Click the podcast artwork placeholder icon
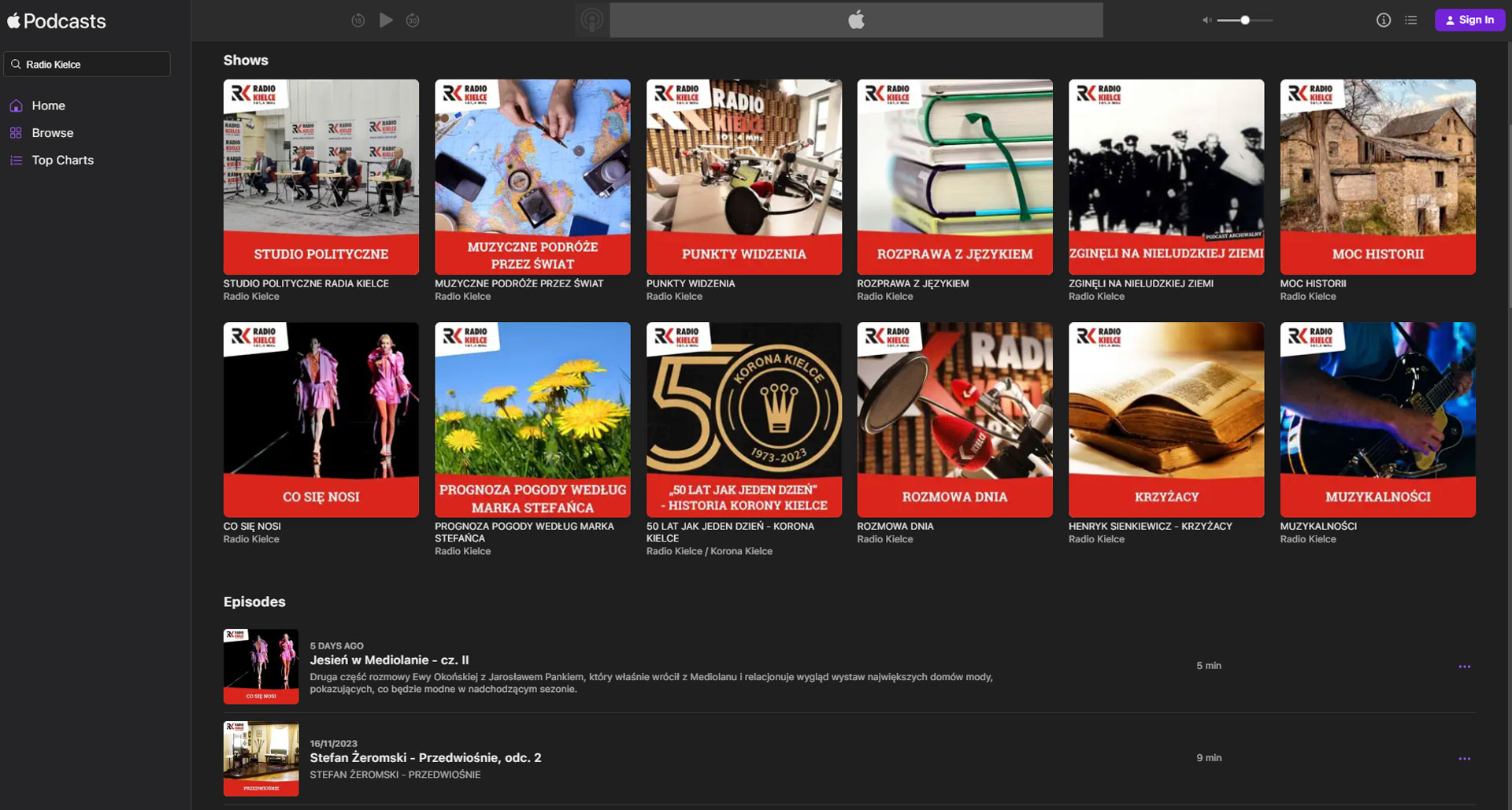Image resolution: width=1512 pixels, height=810 pixels. (592, 20)
